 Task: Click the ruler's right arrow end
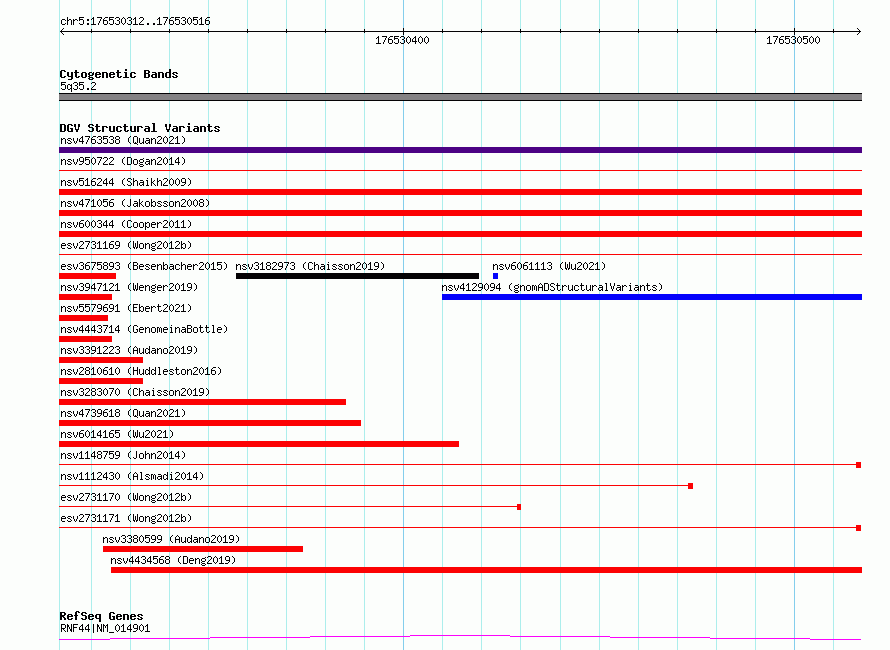click(859, 31)
